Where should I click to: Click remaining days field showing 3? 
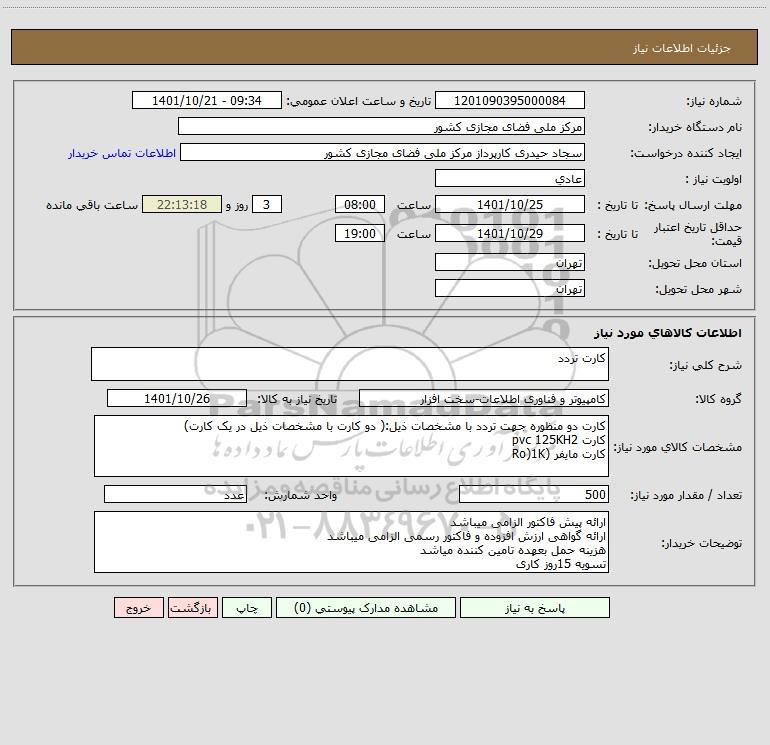click(267, 204)
